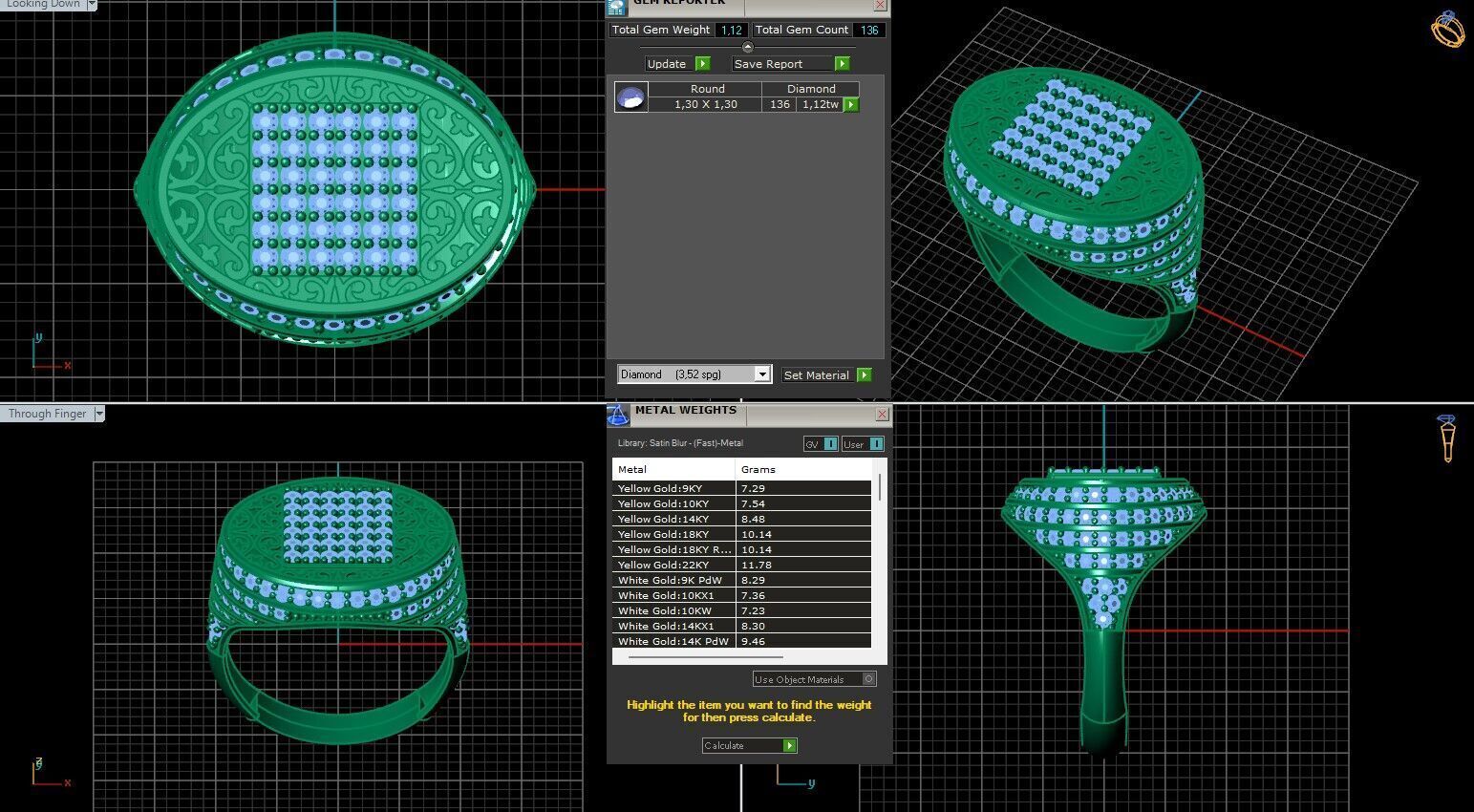The width and height of the screenshot is (1474, 812).
Task: Click the Save Report button label
Action: [x=768, y=64]
